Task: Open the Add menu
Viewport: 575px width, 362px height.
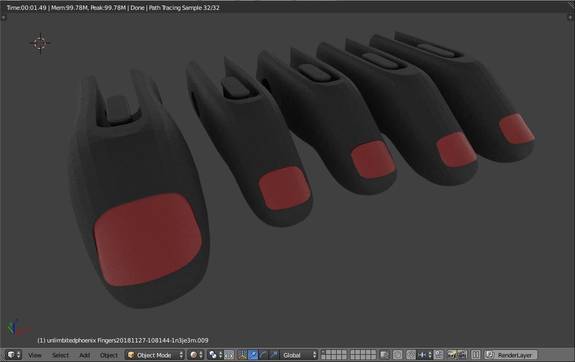Action: 84,355
